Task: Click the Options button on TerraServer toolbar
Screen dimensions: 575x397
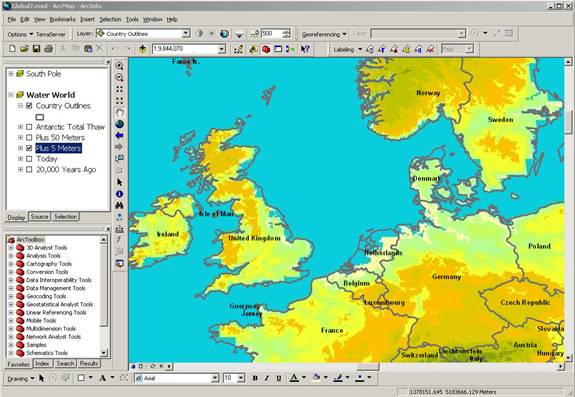Action: click(x=21, y=34)
